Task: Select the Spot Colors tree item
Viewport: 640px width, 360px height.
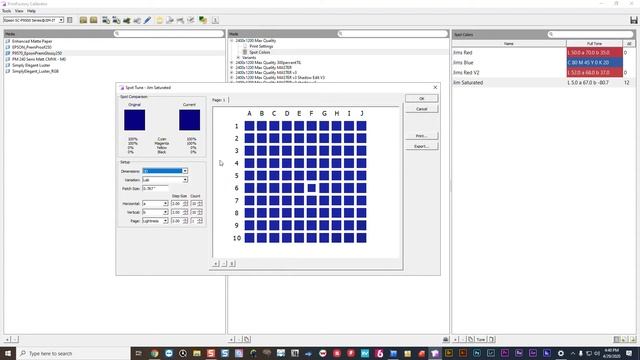Action: coord(260,52)
